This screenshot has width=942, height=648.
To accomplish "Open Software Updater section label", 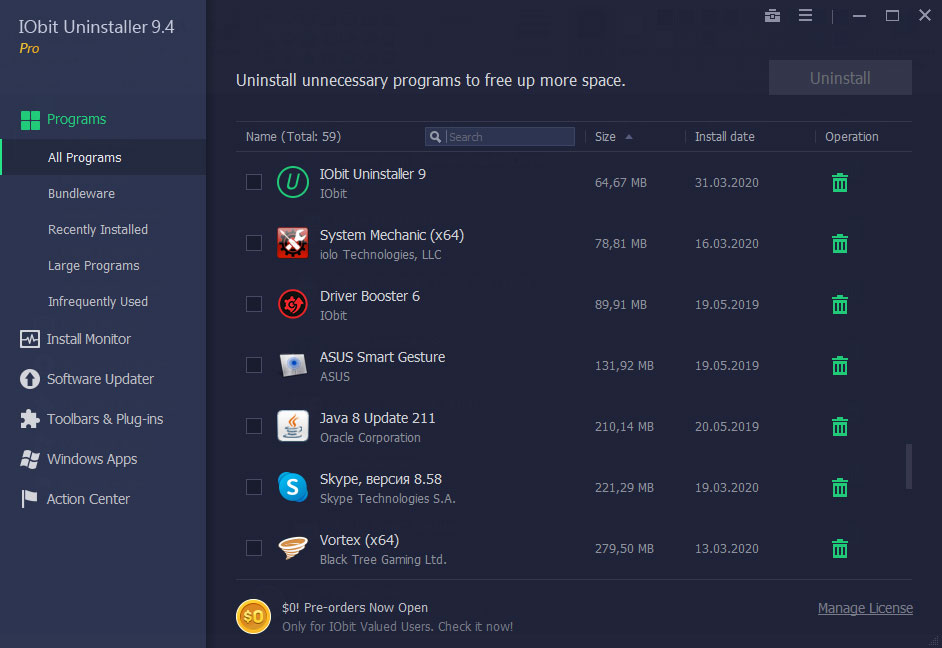I will tap(100, 379).
